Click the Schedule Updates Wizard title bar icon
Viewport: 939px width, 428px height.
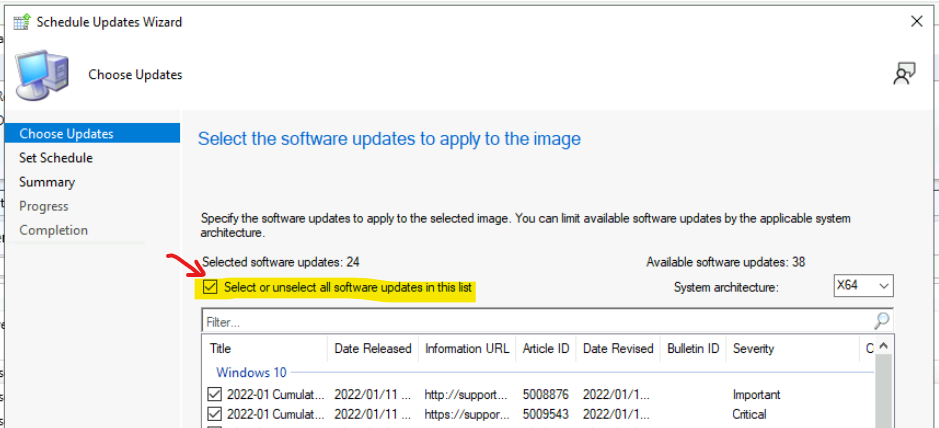coord(19,22)
